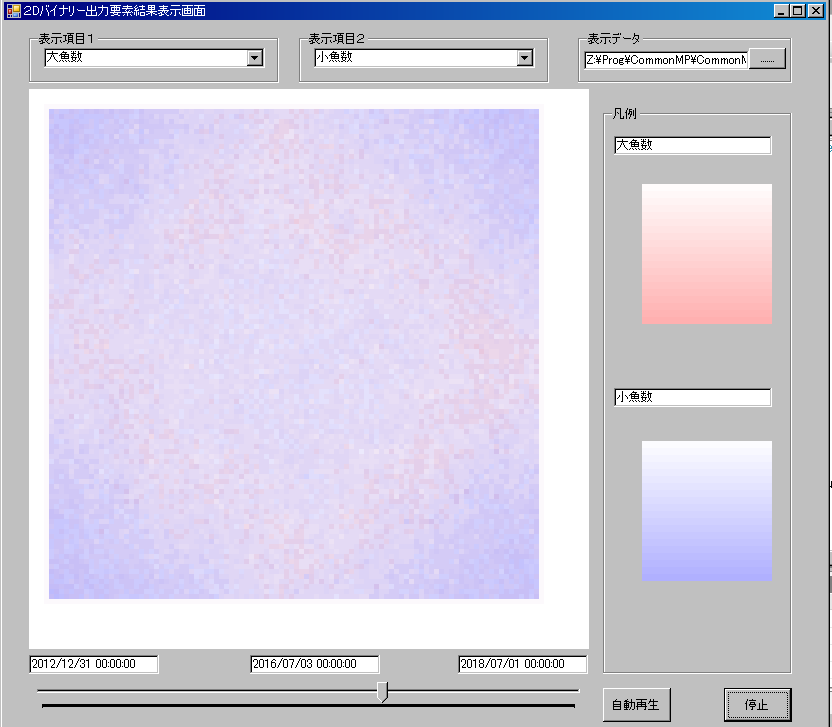Click the 停止 button
Image resolution: width=832 pixels, height=727 pixels.
757,705
